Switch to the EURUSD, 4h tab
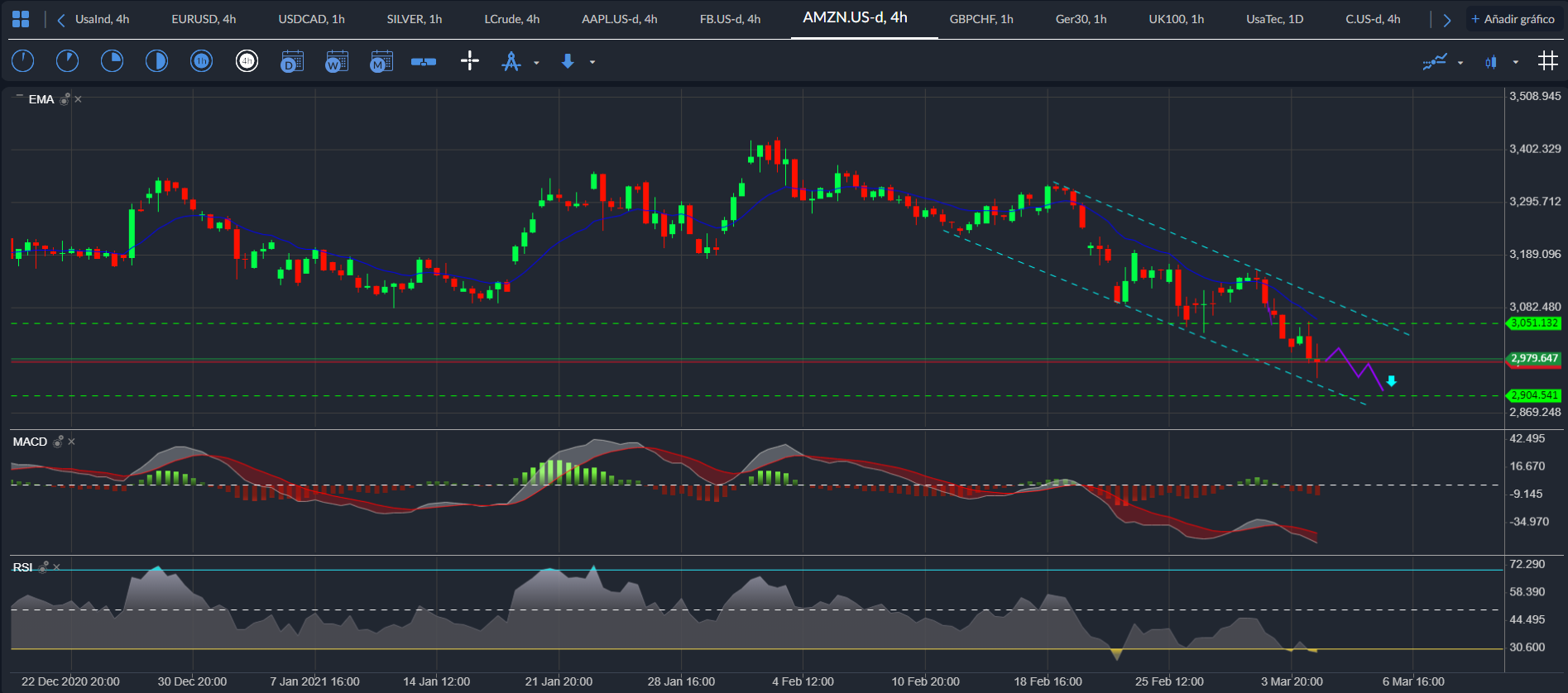The width and height of the screenshot is (1568, 693). (x=204, y=19)
